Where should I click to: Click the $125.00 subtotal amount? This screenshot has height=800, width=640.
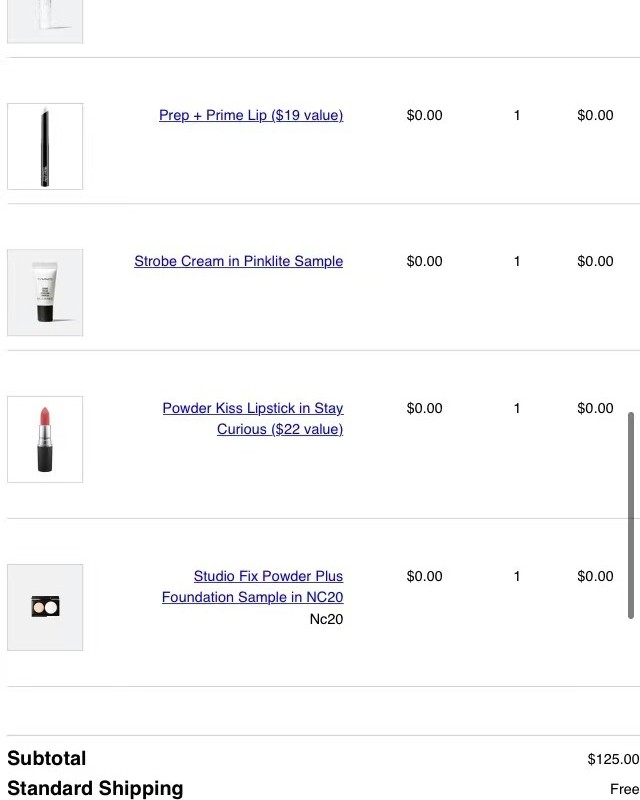click(x=613, y=759)
